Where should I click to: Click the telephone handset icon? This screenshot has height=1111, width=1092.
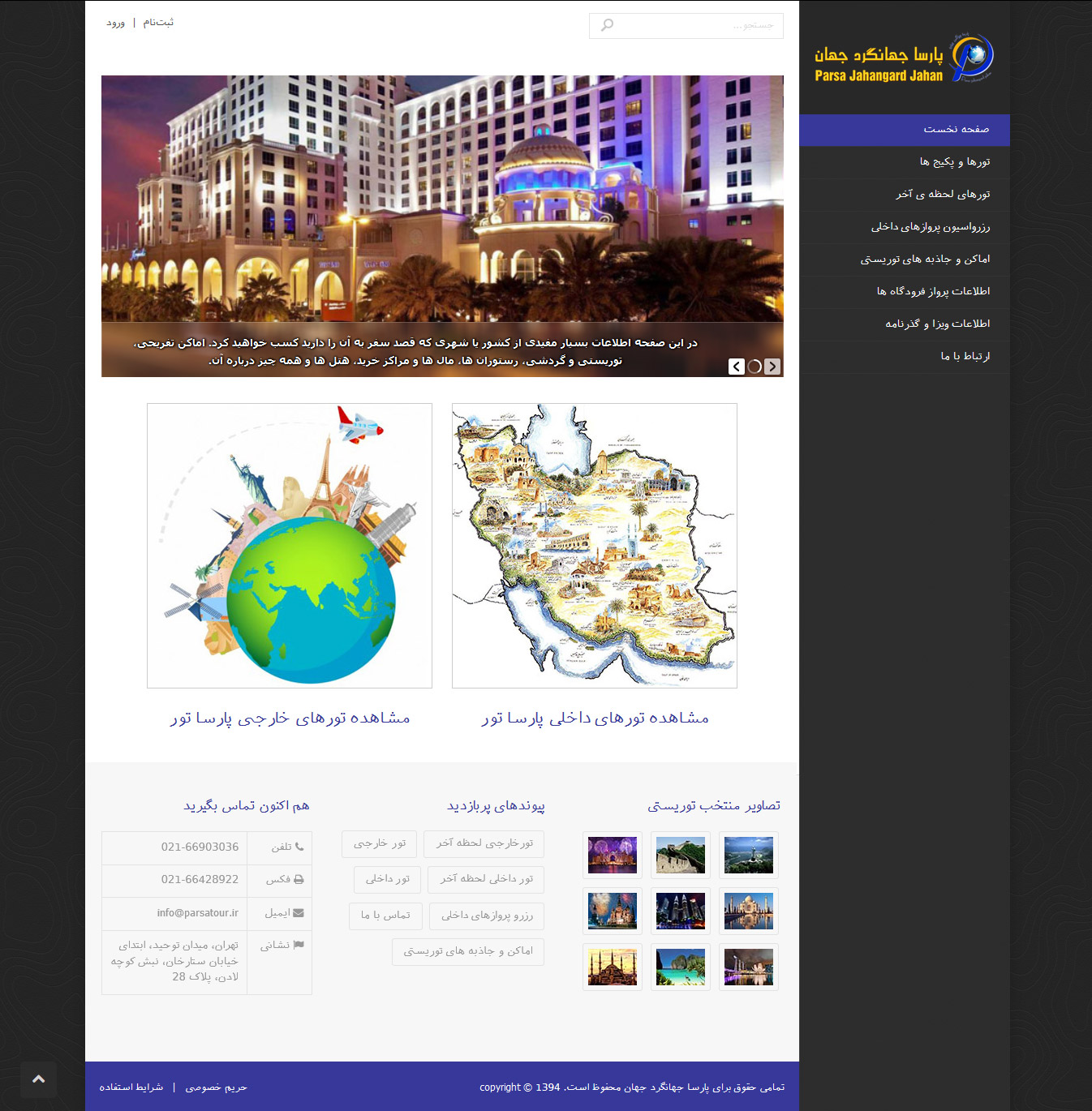click(x=299, y=847)
